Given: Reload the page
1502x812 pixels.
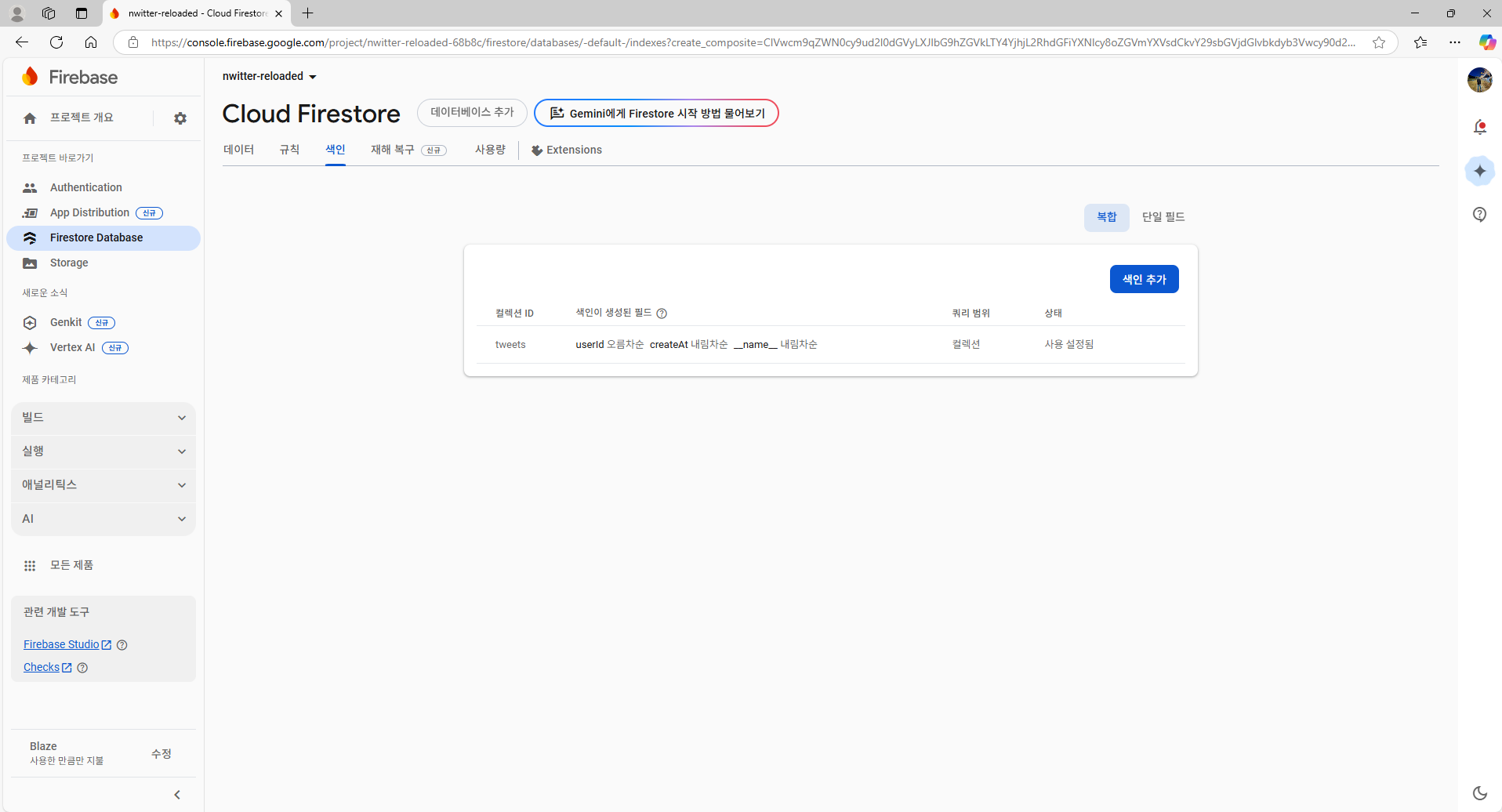Looking at the screenshot, I should pyautogui.click(x=56, y=42).
